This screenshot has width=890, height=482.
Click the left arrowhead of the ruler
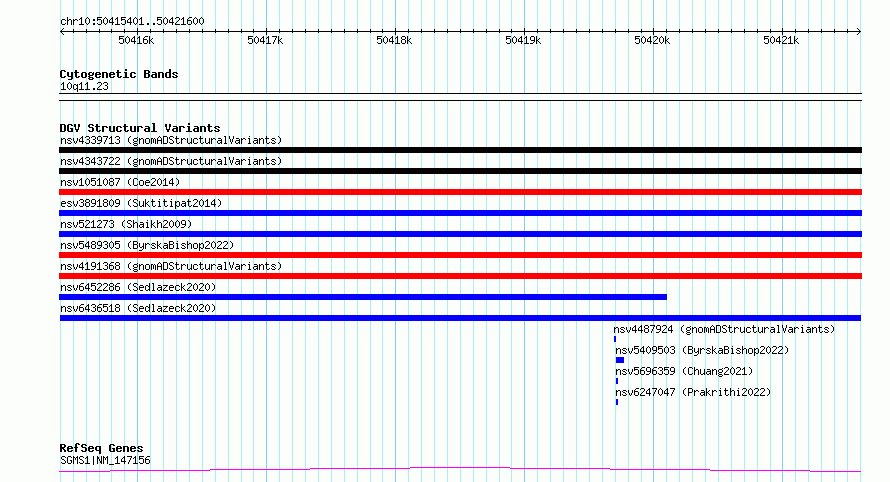coord(62,32)
